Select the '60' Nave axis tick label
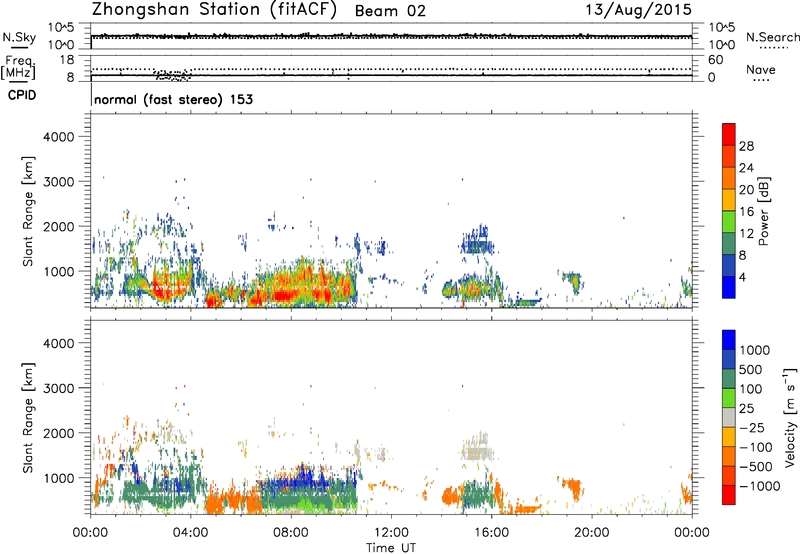Viewport: 800px width, 554px height. pos(715,60)
